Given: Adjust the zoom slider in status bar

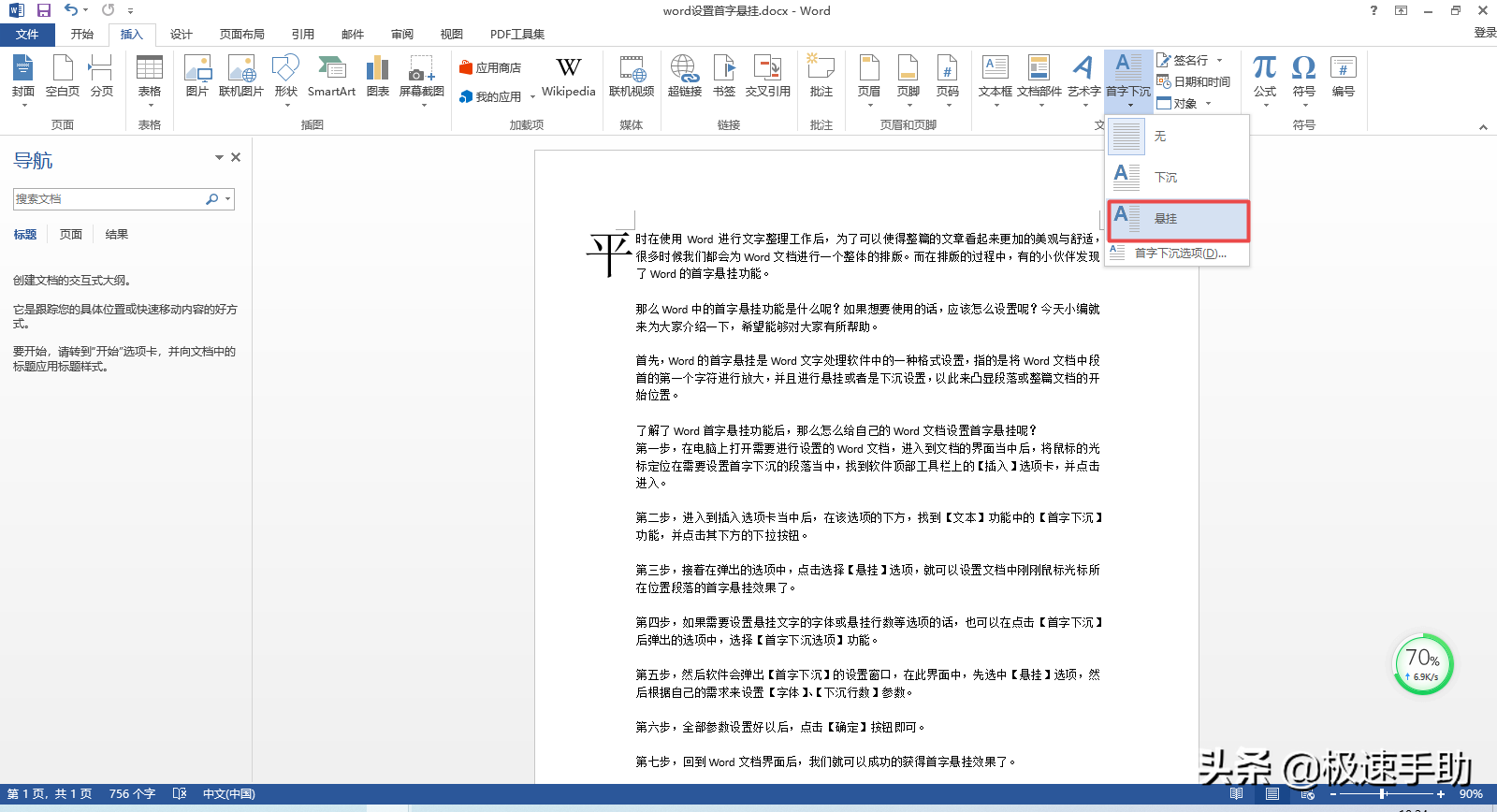Looking at the screenshot, I should tap(1383, 794).
